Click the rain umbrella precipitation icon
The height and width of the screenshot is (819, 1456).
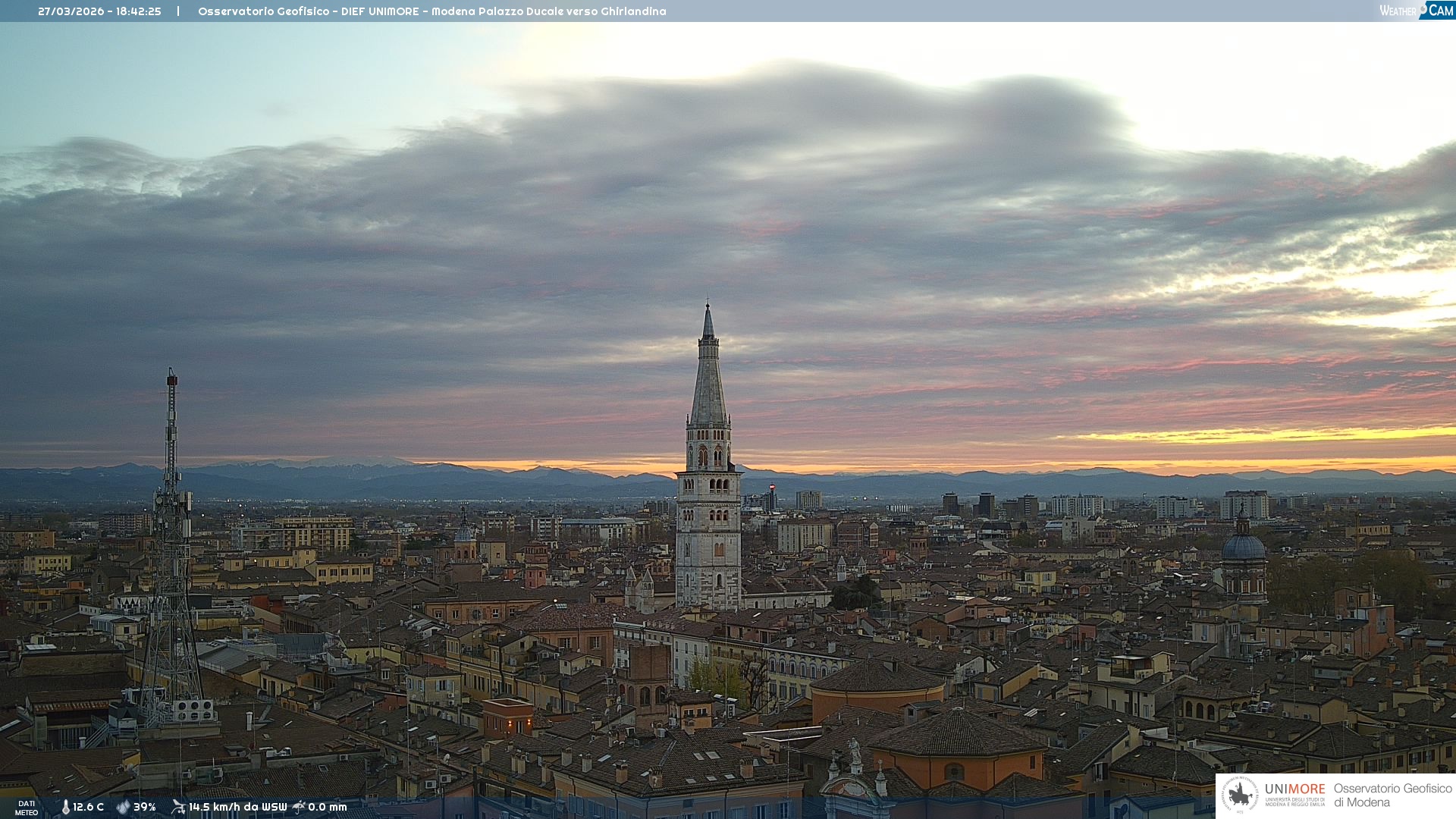[299, 807]
